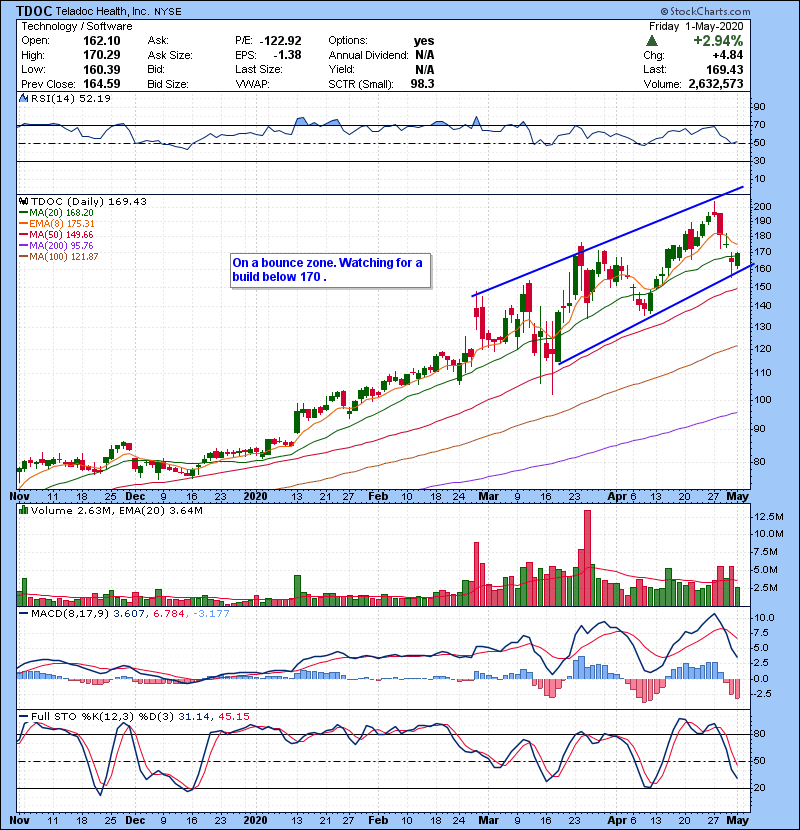
Task: Click the -2.5 label on the MACD axis
Action: coord(762,693)
